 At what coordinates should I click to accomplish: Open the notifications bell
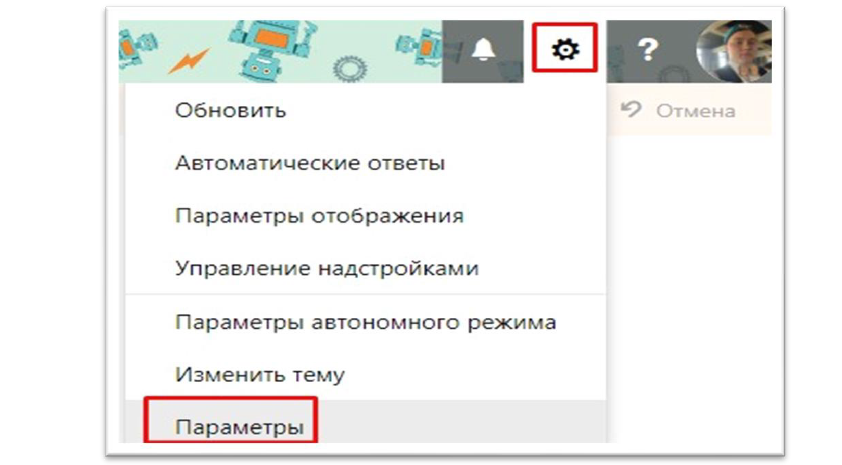click(x=483, y=50)
